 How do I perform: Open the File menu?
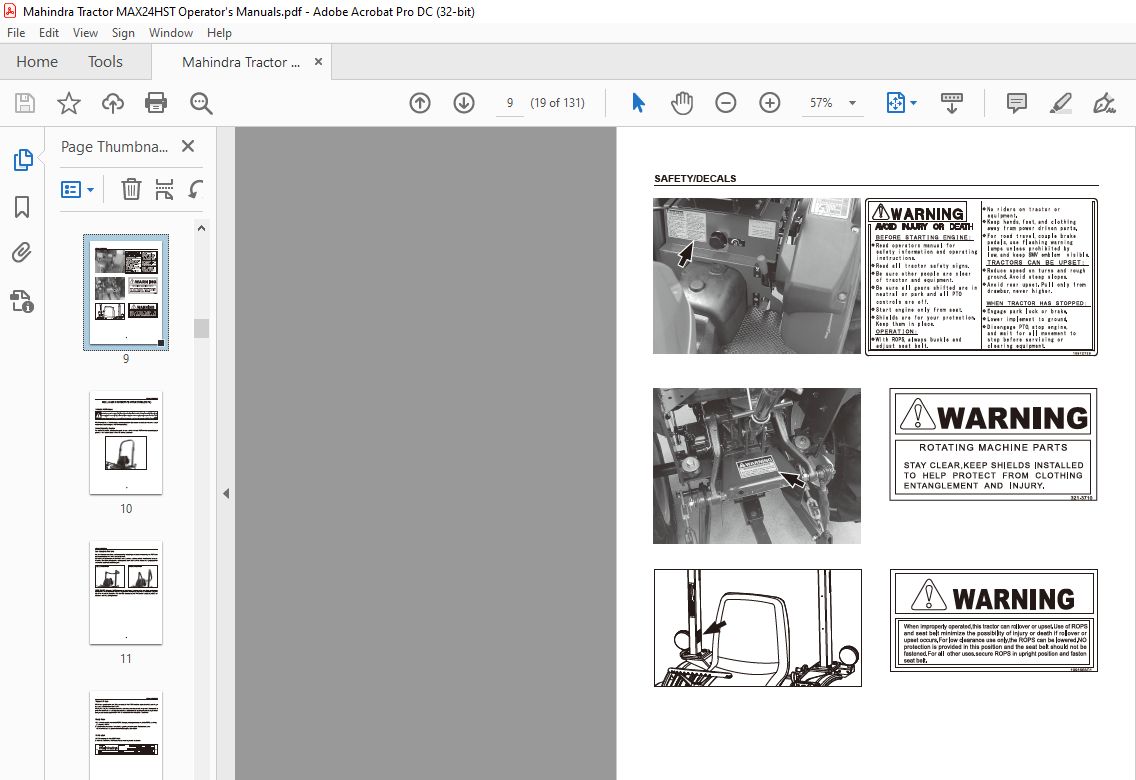pyautogui.click(x=16, y=33)
